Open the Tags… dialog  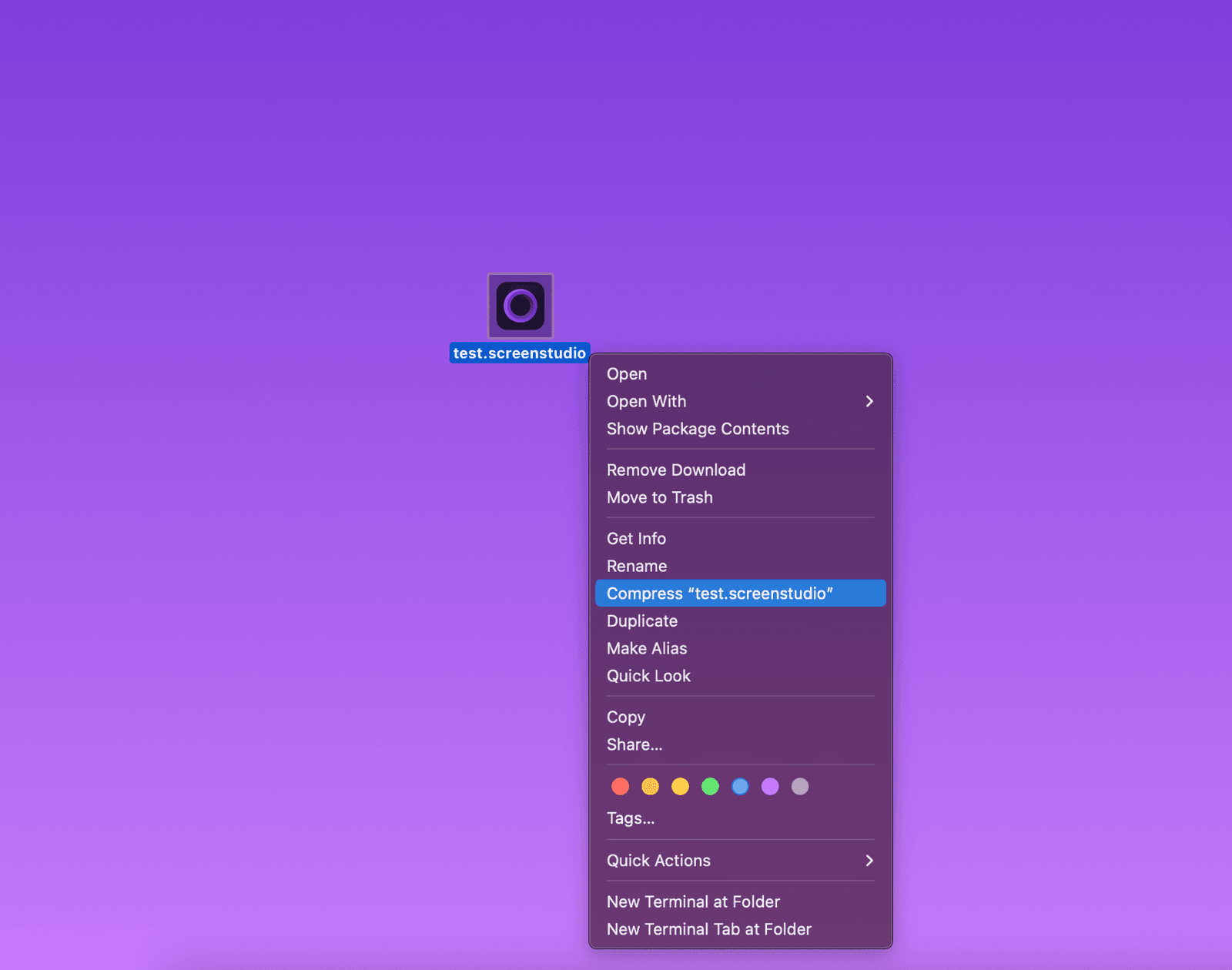630,818
